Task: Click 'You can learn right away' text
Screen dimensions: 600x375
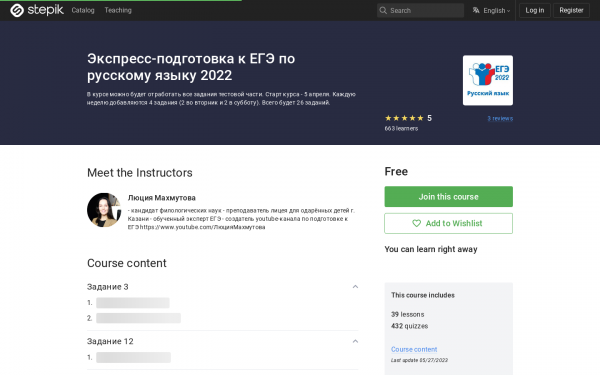Action: click(x=431, y=249)
